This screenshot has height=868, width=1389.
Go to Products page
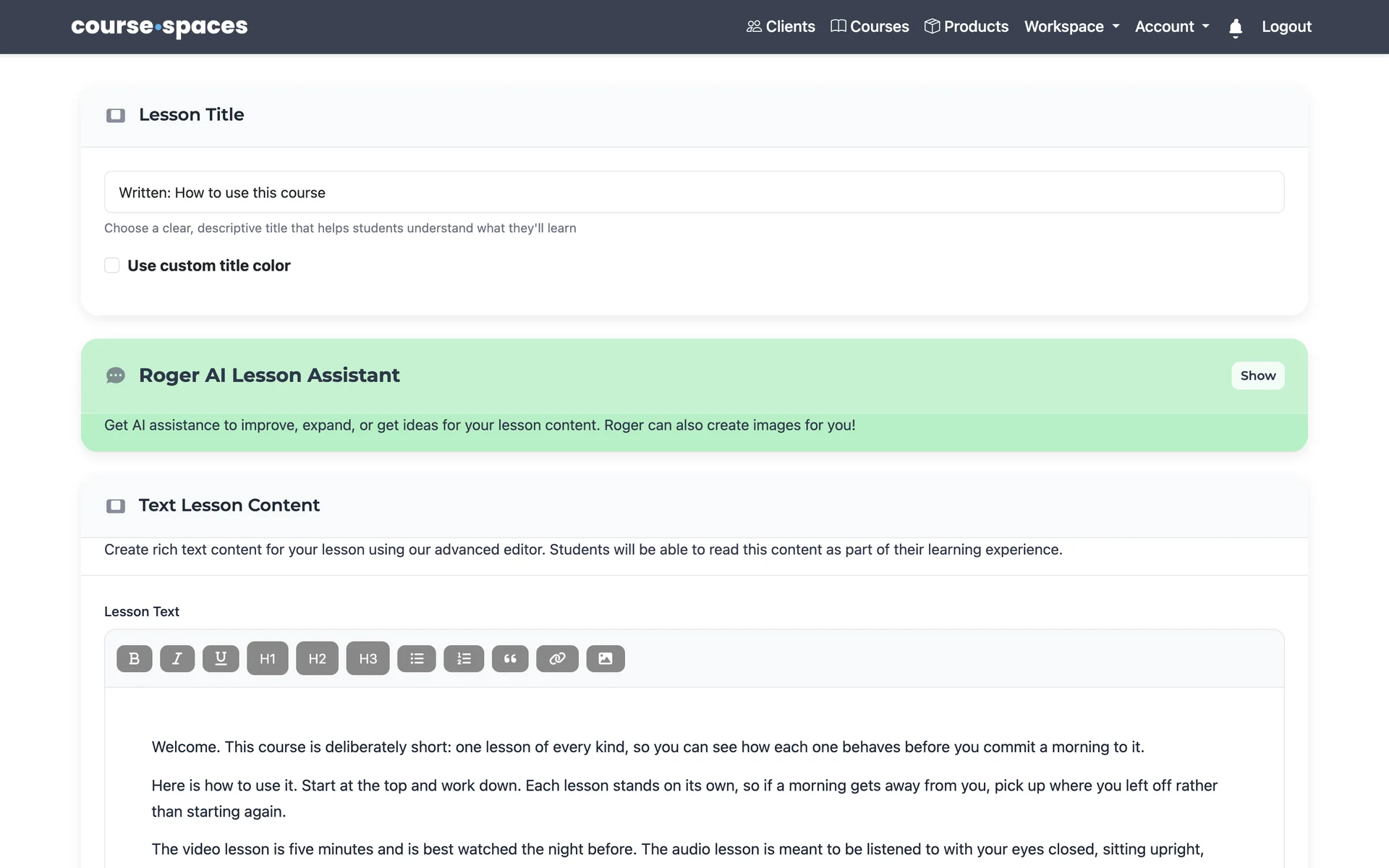[x=967, y=27]
